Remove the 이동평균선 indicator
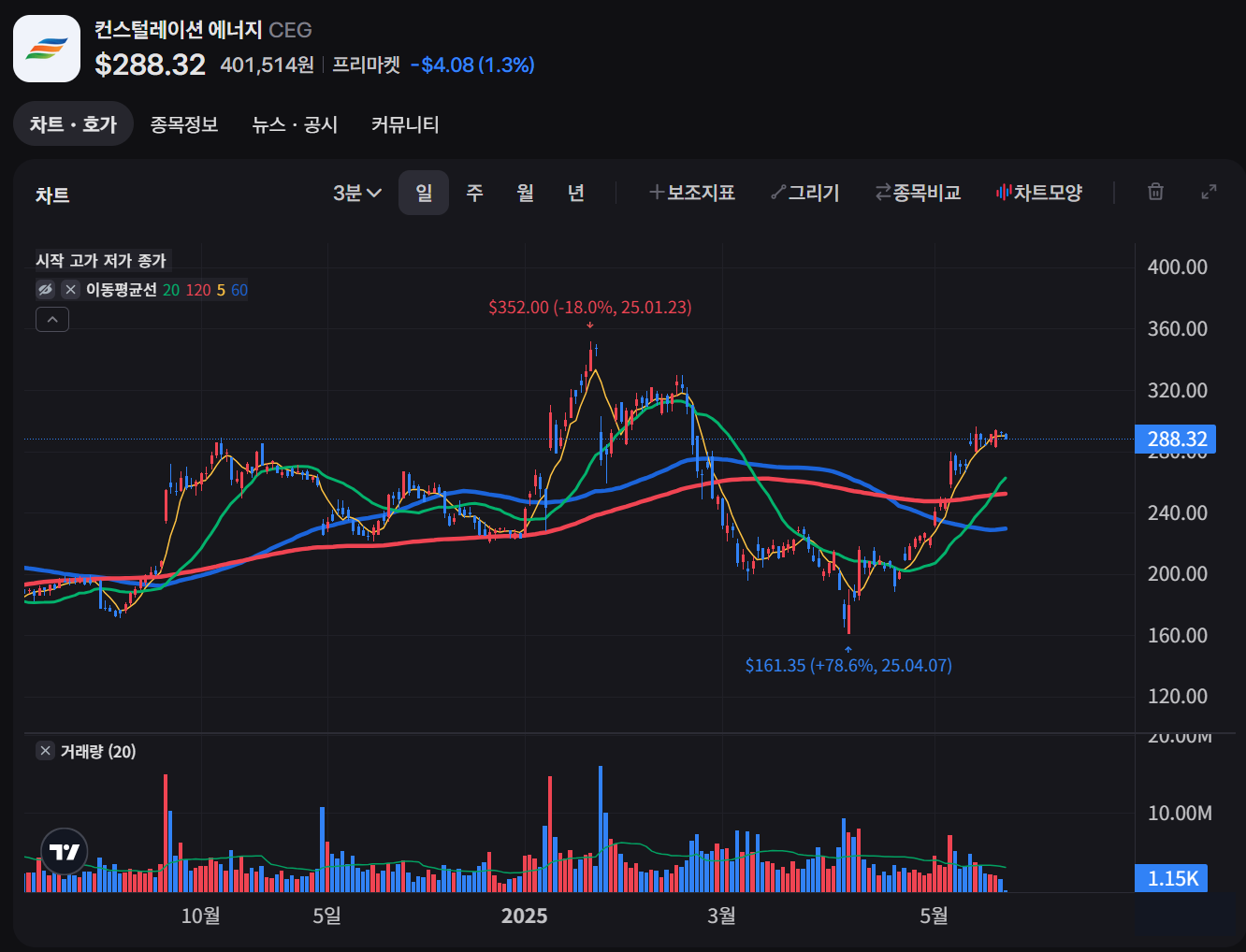Viewport: 1246px width, 952px height. pos(70,290)
